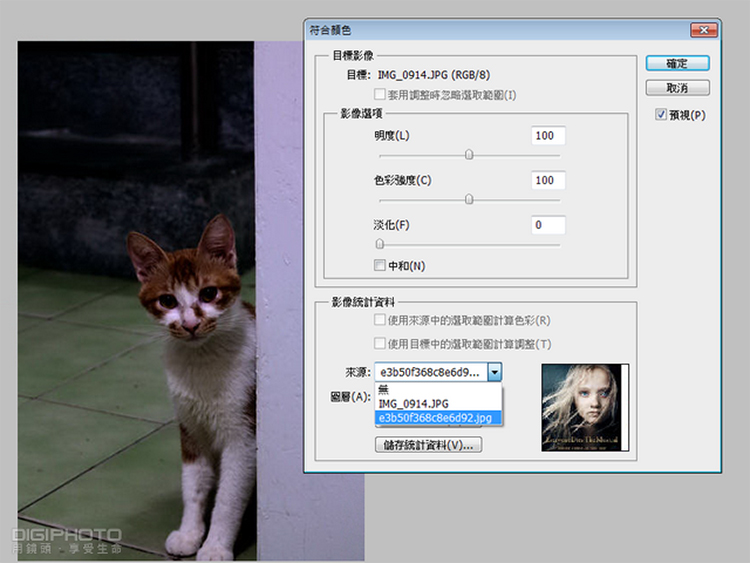Screen dimensions: 750x563
Task: Click the 儲存統計資料(V)... button
Action: click(x=429, y=445)
